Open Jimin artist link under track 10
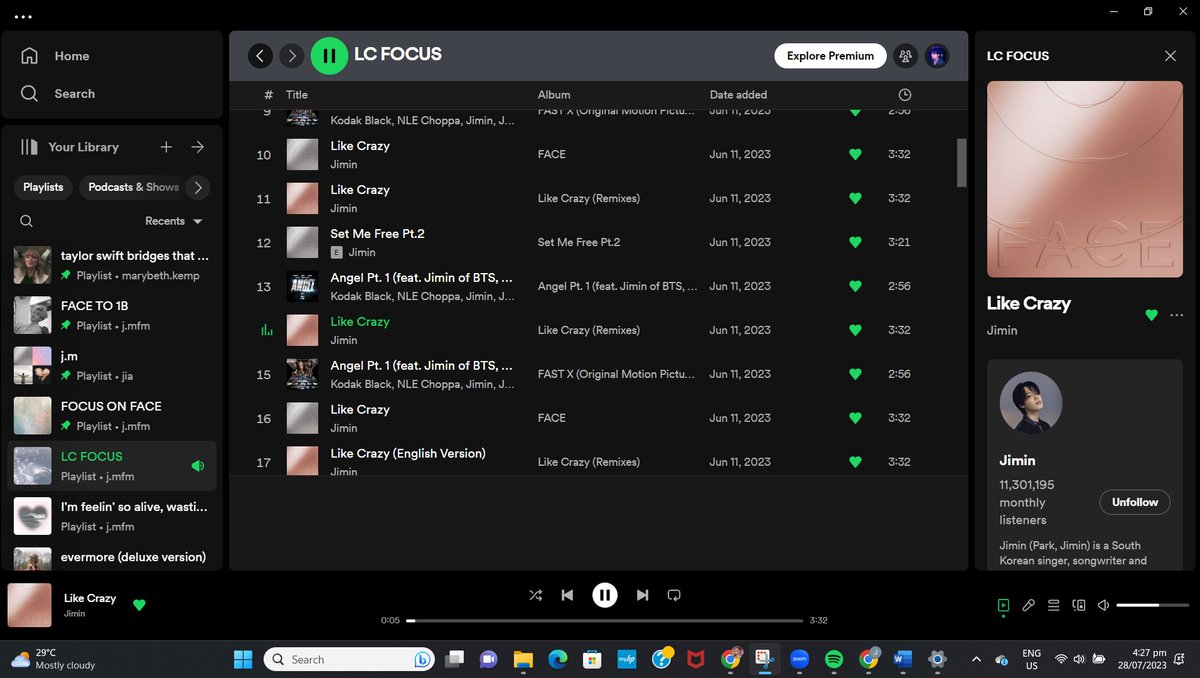This screenshot has height=678, width=1200. pyautogui.click(x=344, y=164)
